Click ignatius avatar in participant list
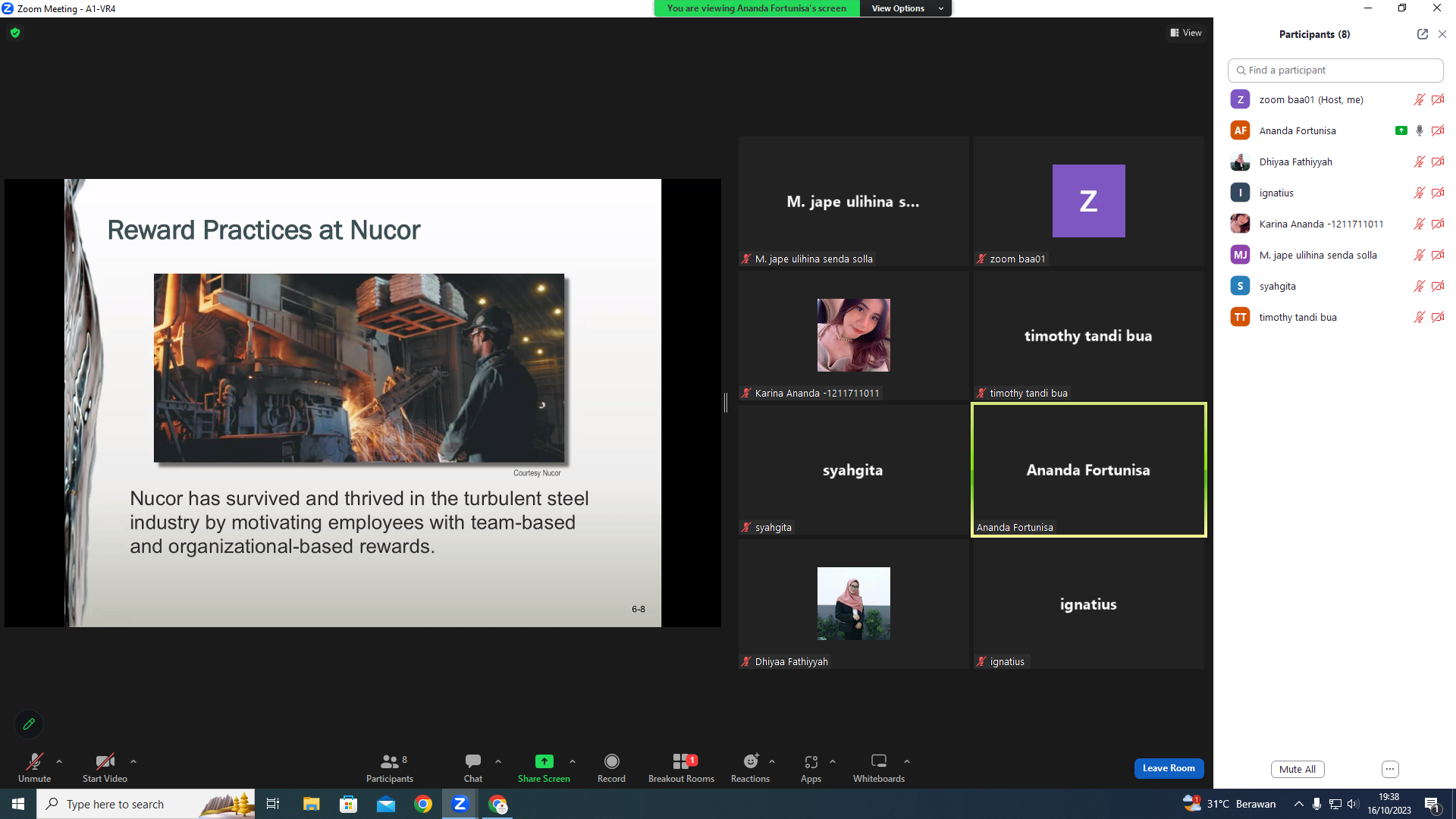 coord(1241,193)
